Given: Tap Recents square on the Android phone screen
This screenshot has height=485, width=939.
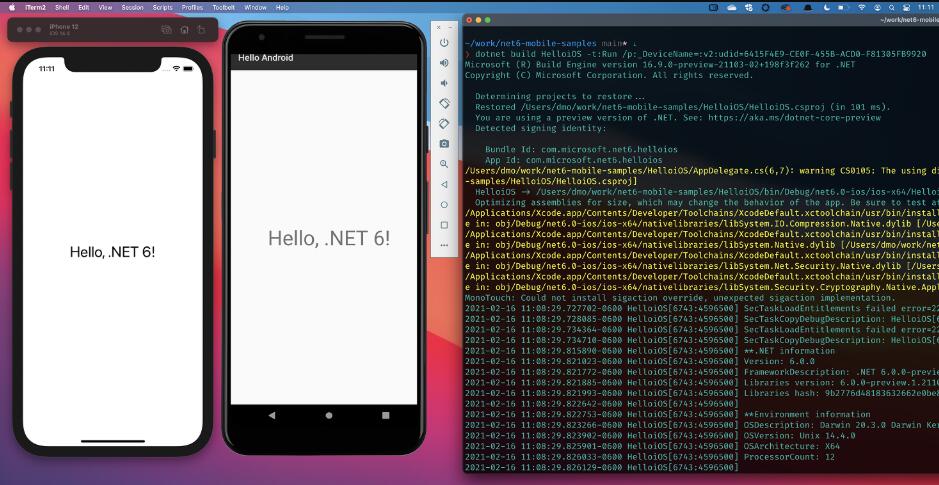Looking at the screenshot, I should (x=386, y=415).
